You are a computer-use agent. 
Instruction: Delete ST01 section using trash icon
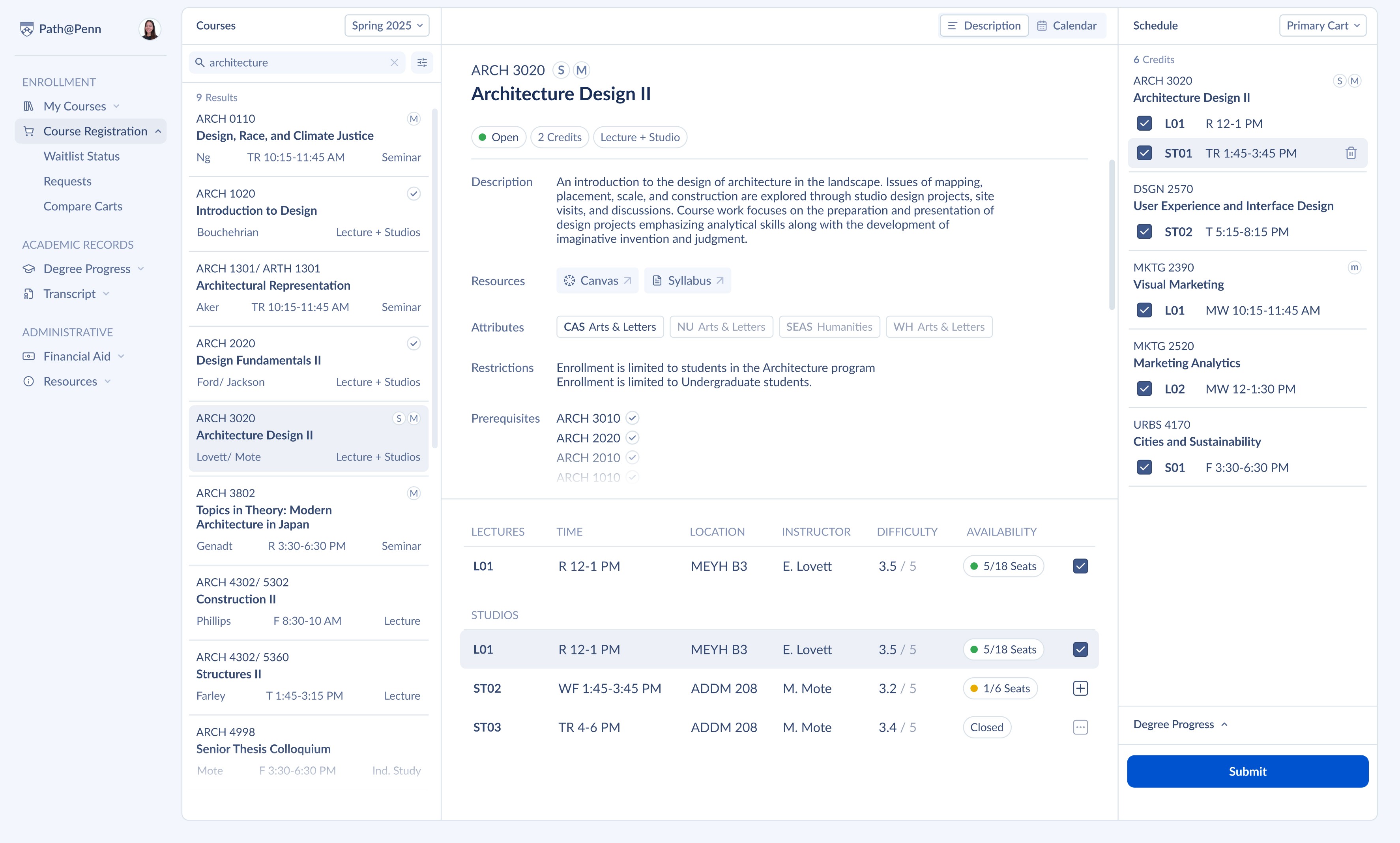coord(1351,154)
